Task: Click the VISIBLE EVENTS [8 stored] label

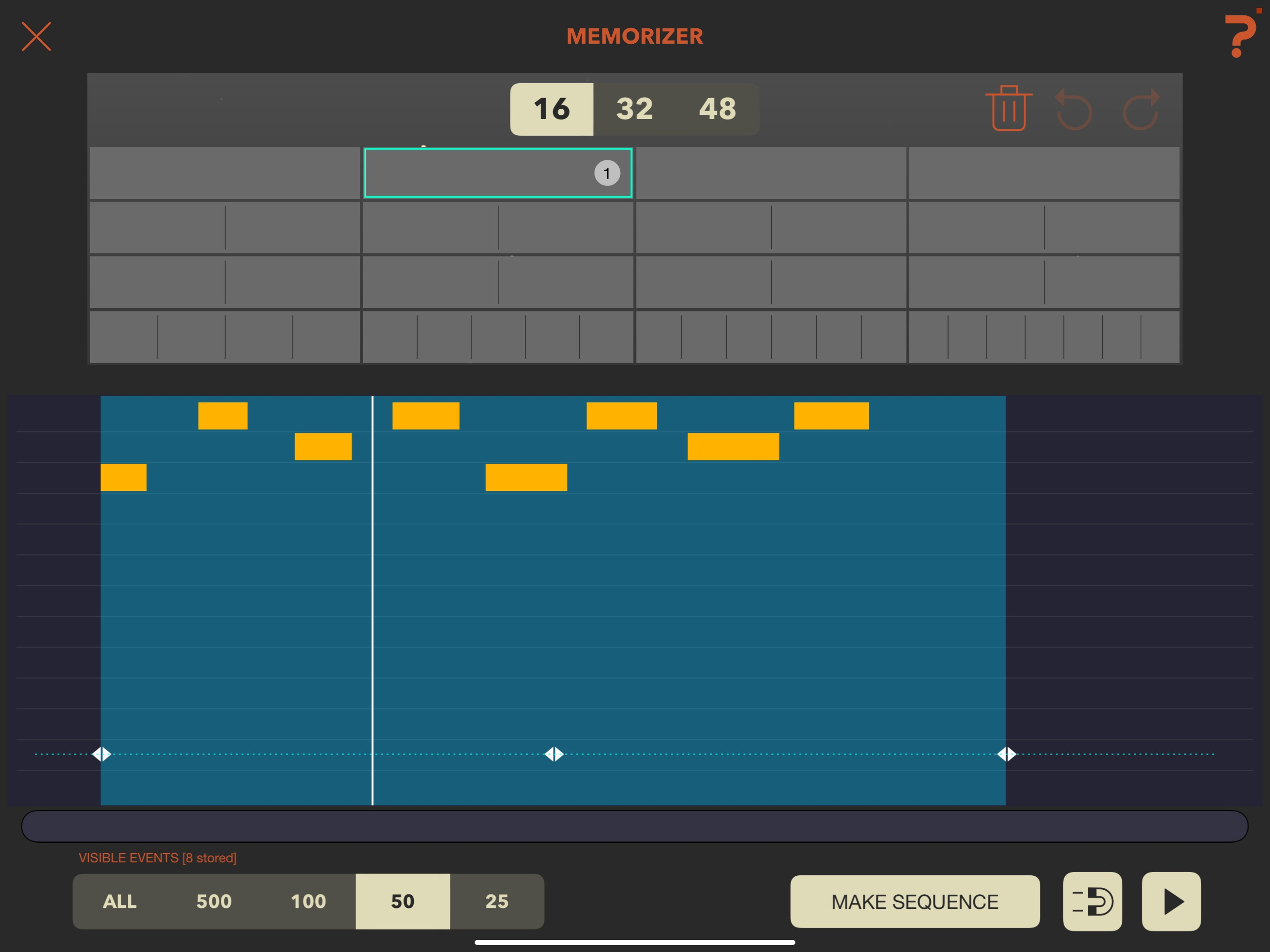Action: (x=157, y=858)
